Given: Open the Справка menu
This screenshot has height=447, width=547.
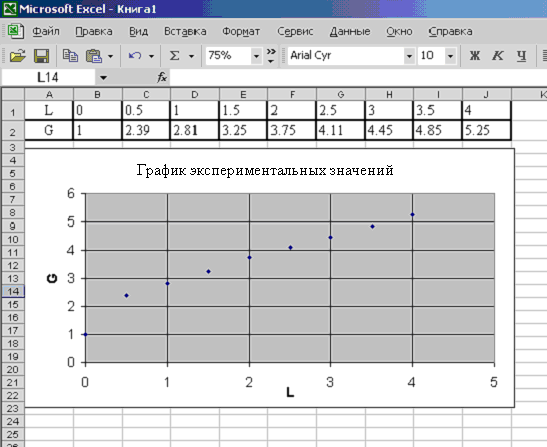Looking at the screenshot, I should point(450,31).
